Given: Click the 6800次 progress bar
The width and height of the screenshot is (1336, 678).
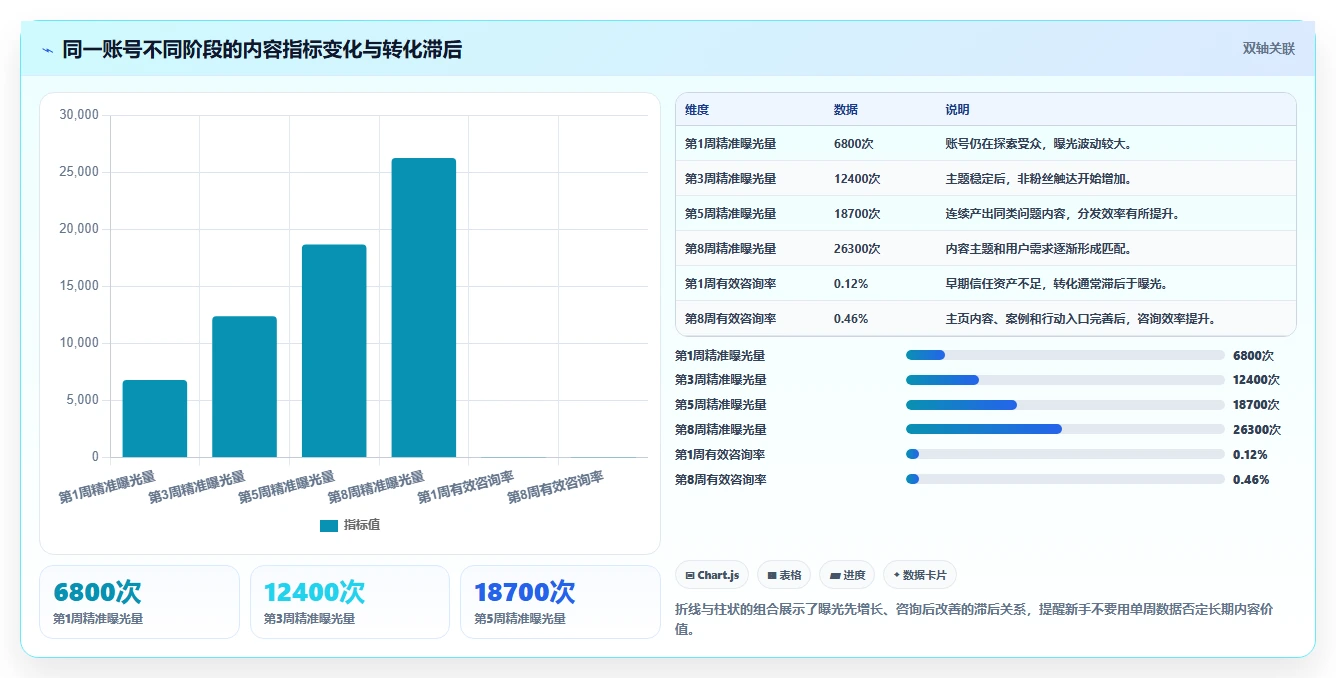Looking at the screenshot, I should click(1065, 355).
